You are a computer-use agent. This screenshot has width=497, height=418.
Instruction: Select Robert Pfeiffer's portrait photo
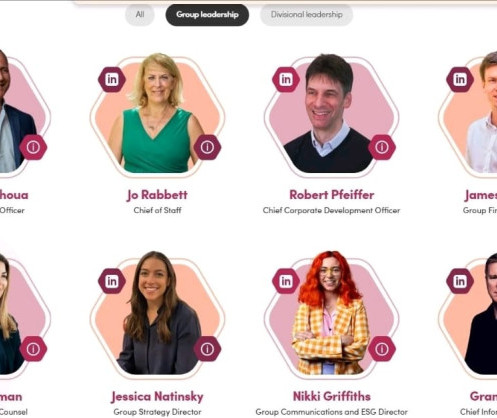tap(330, 113)
